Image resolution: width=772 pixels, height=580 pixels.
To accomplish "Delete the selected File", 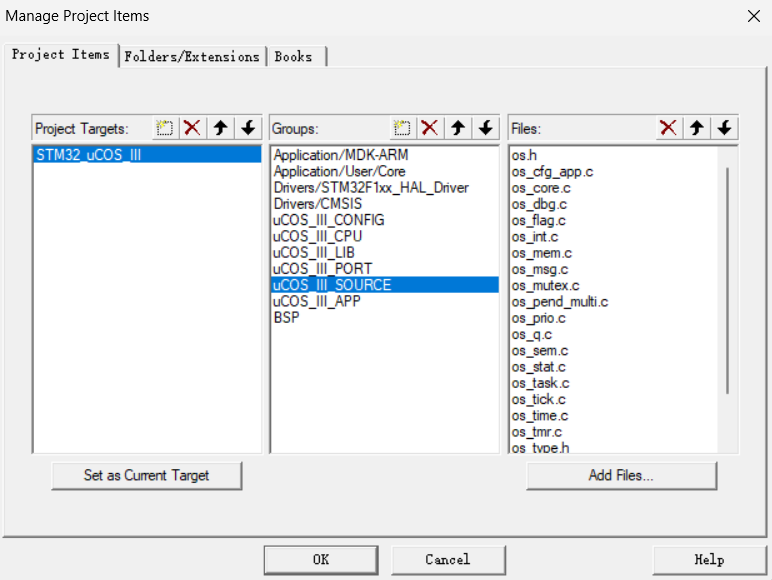I will pyautogui.click(x=669, y=129).
